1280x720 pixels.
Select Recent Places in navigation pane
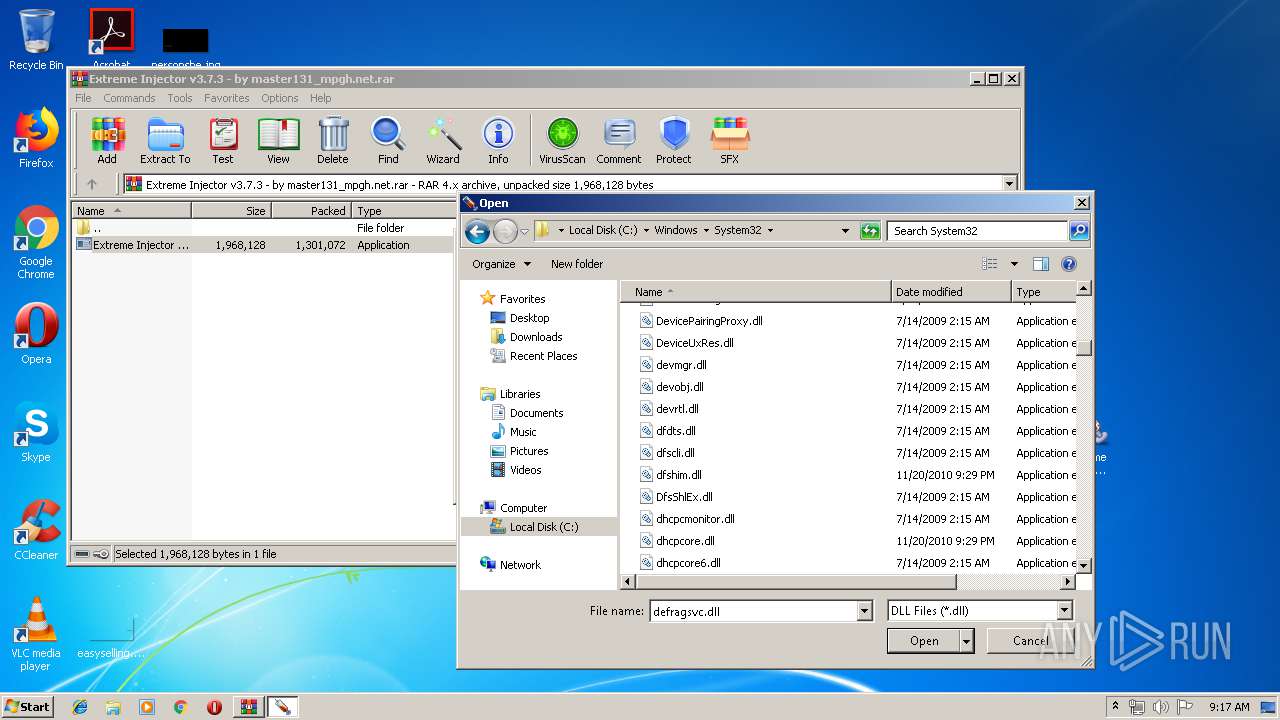(543, 356)
